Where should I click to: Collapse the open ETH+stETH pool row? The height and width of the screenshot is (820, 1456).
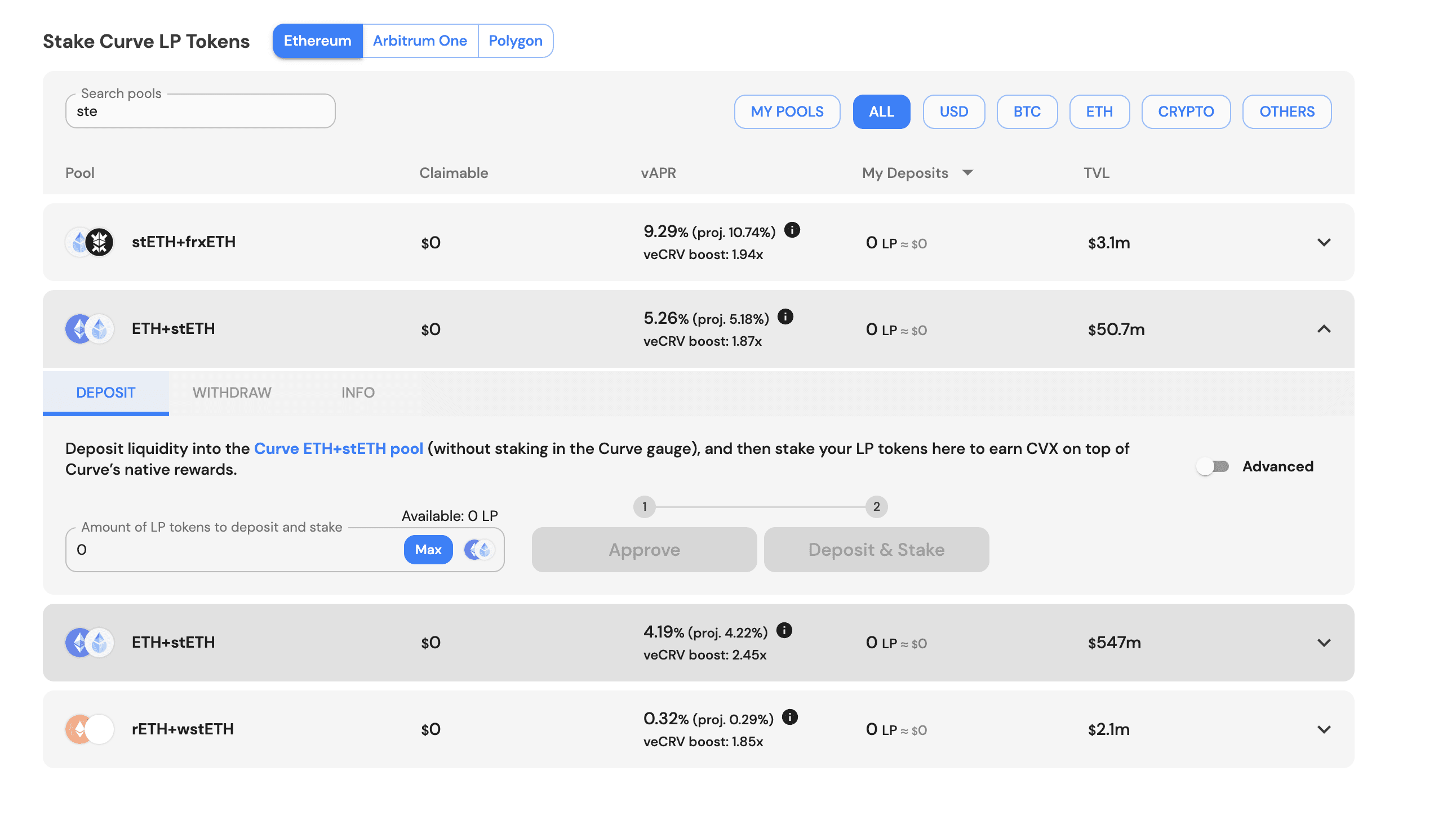(x=1323, y=329)
